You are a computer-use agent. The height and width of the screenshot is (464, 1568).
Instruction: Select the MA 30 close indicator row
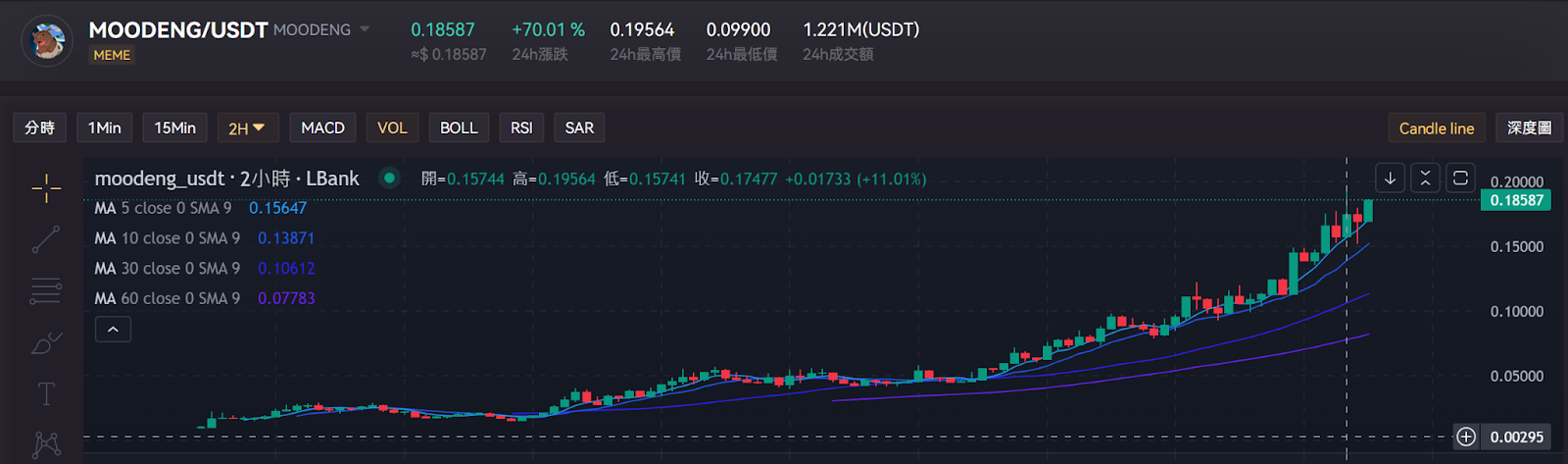click(x=204, y=268)
